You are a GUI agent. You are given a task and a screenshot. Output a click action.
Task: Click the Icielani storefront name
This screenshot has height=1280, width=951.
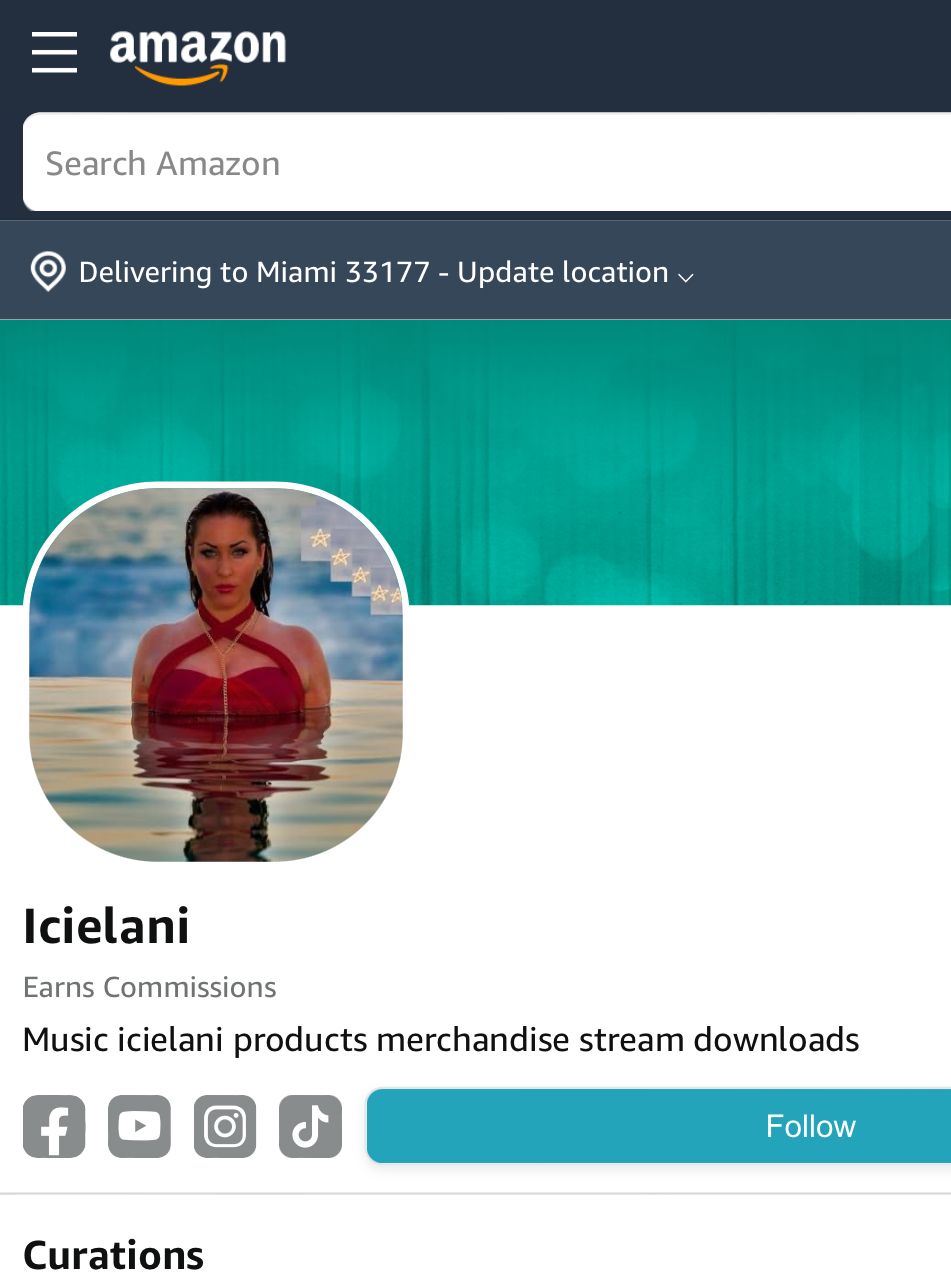(x=106, y=926)
